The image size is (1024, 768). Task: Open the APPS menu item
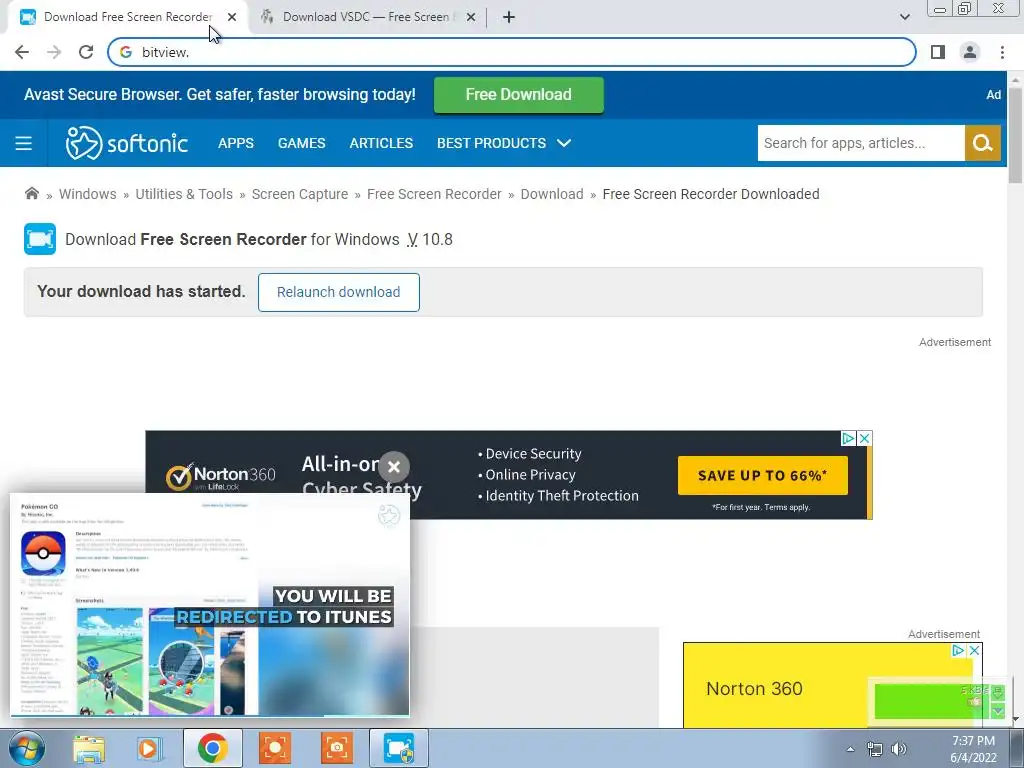236,143
